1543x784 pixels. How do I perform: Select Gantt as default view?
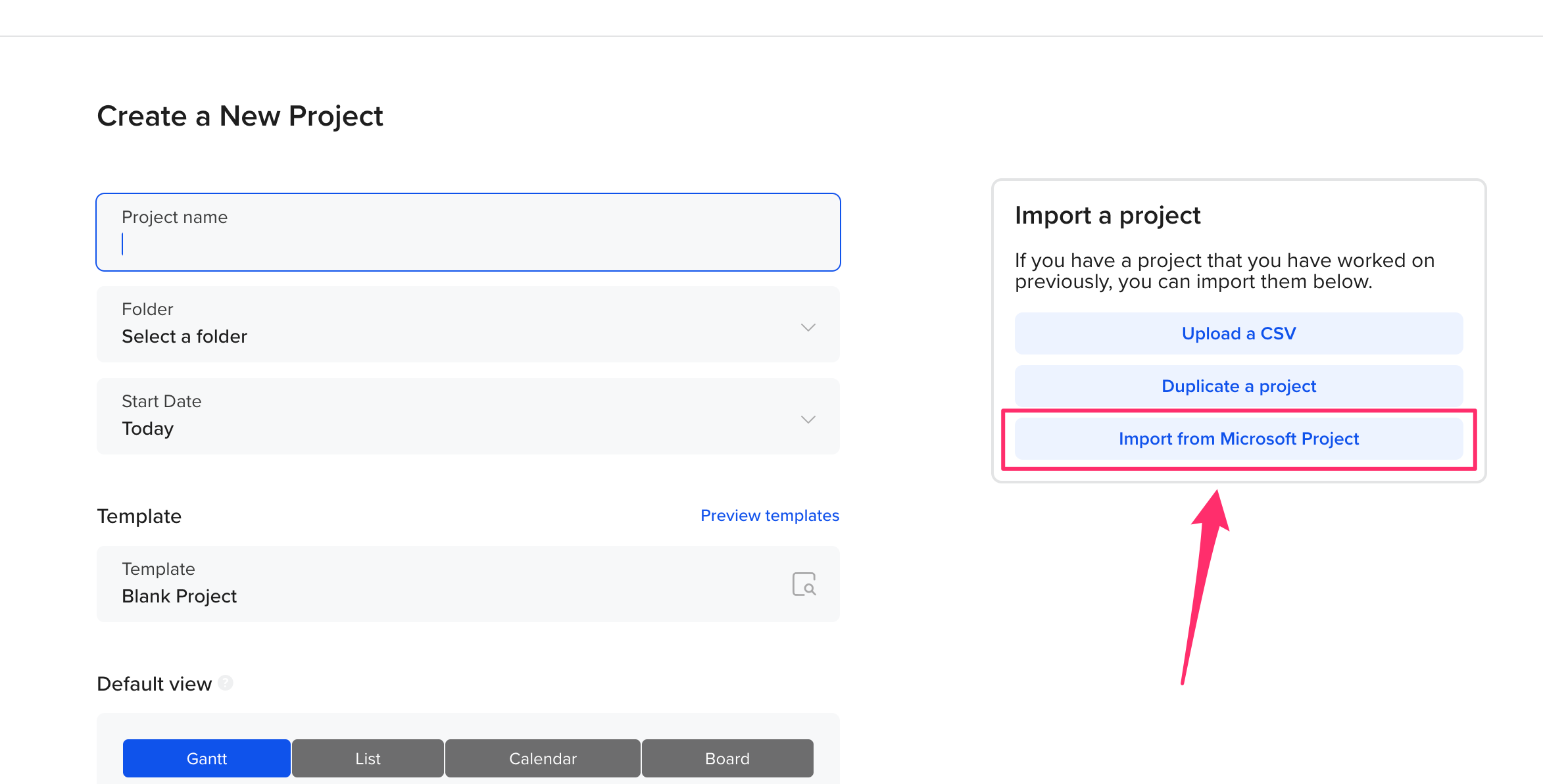207,758
